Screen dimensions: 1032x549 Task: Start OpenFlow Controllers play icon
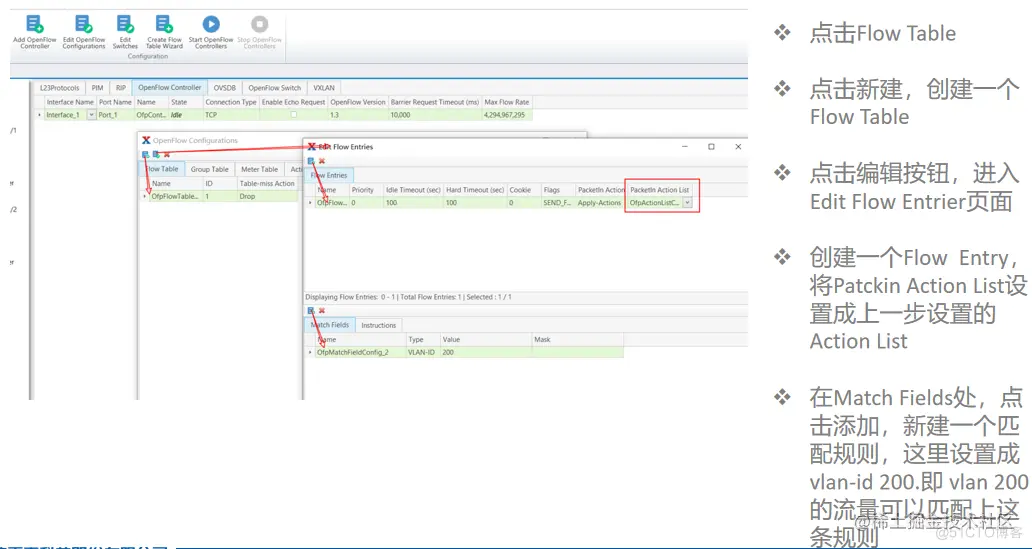coord(211,24)
